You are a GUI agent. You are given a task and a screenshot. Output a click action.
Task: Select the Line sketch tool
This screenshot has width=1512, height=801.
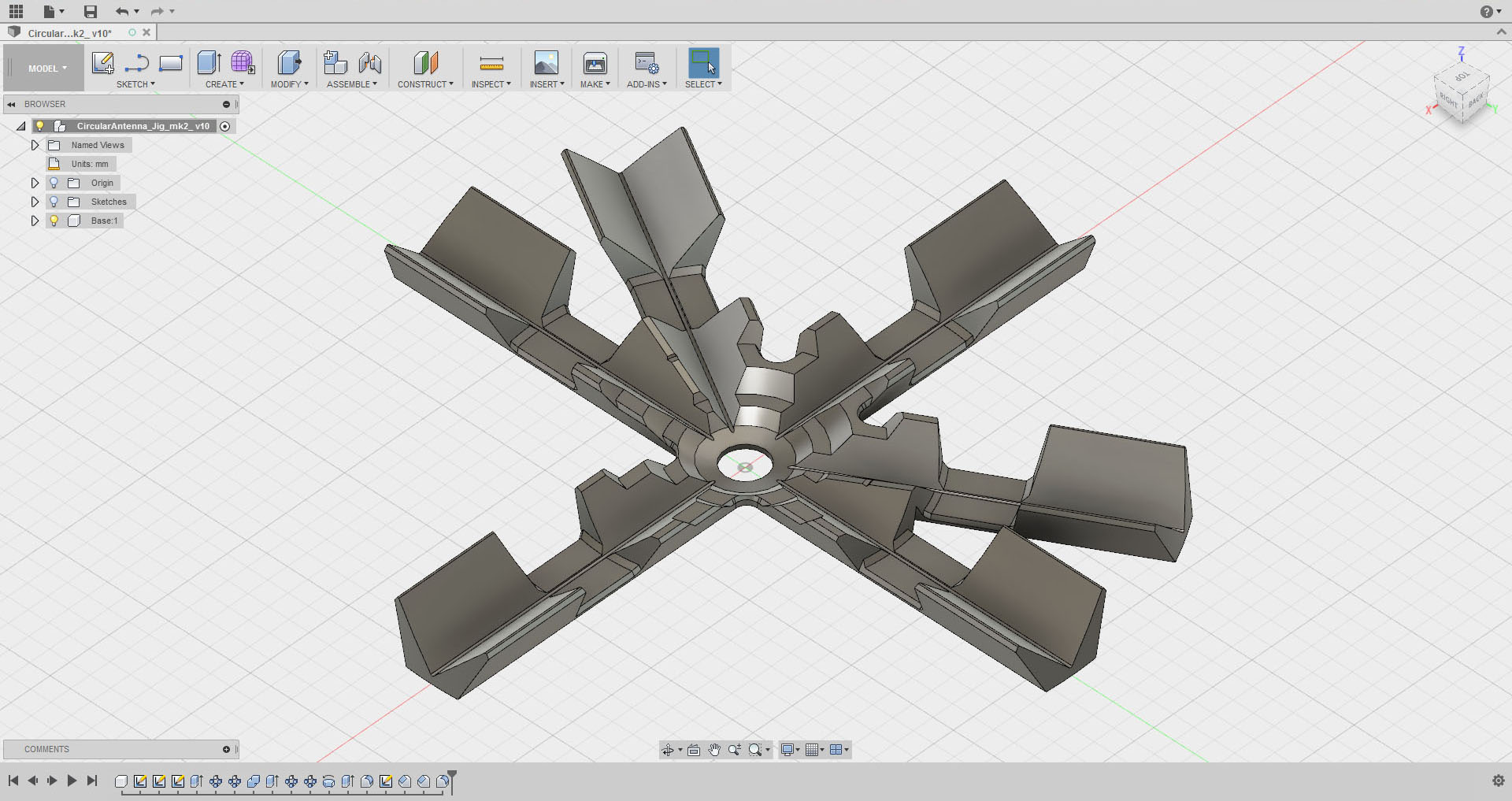(x=137, y=63)
